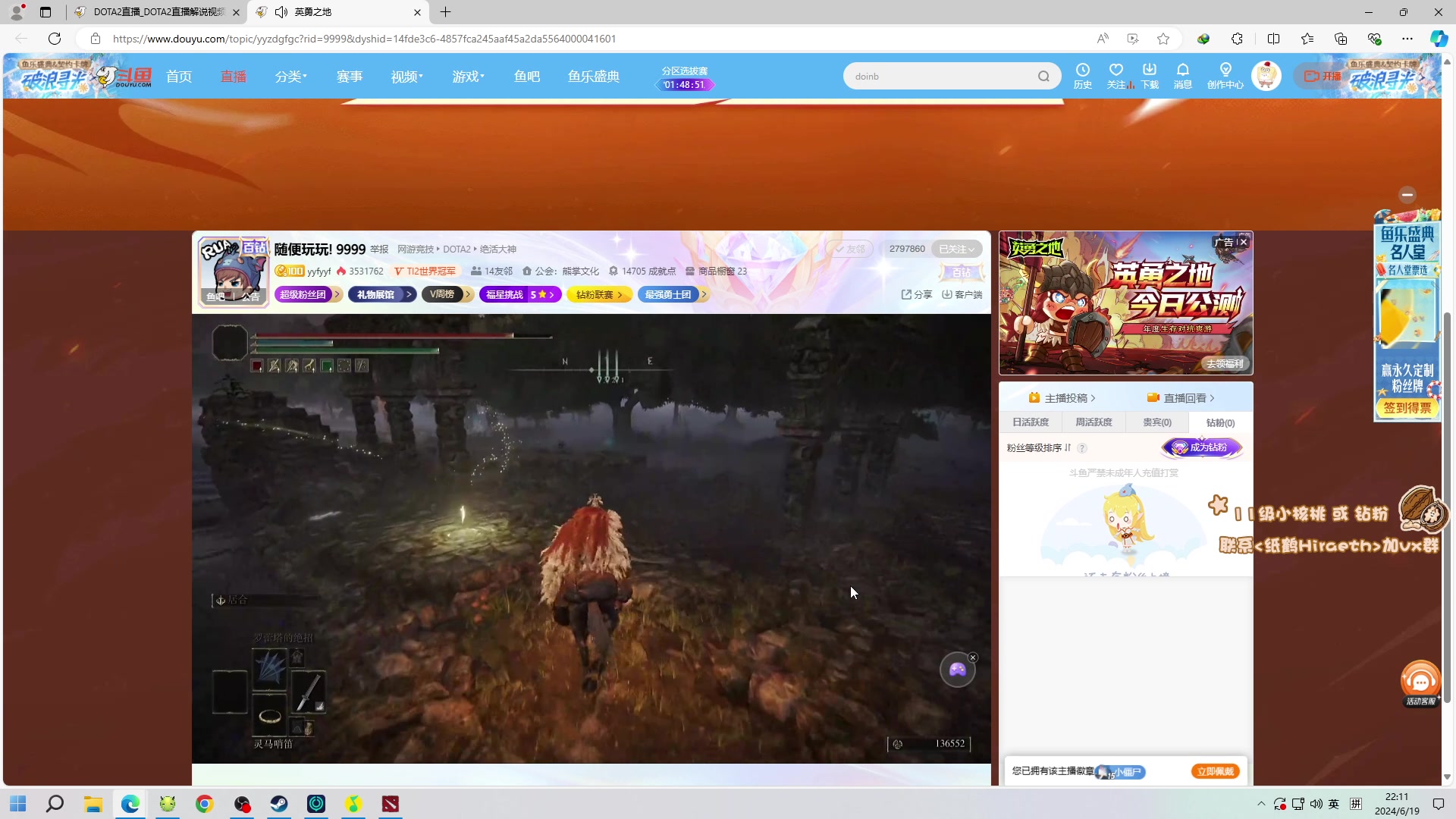Screen dimensions: 1456x819
Task: Open the 消息 bell notifications icon
Action: point(1182,71)
